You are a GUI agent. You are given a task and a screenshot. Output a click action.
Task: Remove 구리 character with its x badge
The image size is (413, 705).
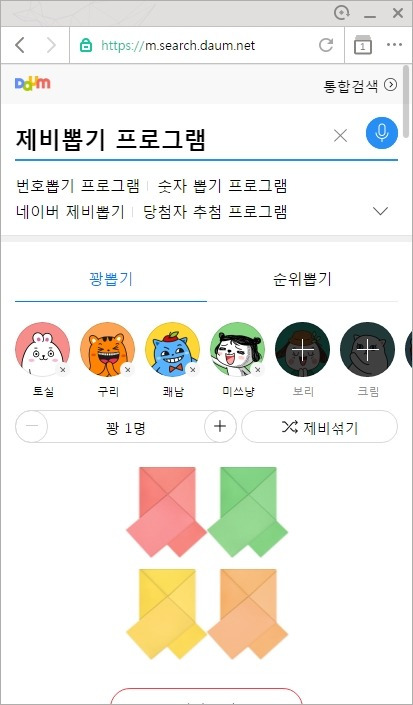click(128, 370)
